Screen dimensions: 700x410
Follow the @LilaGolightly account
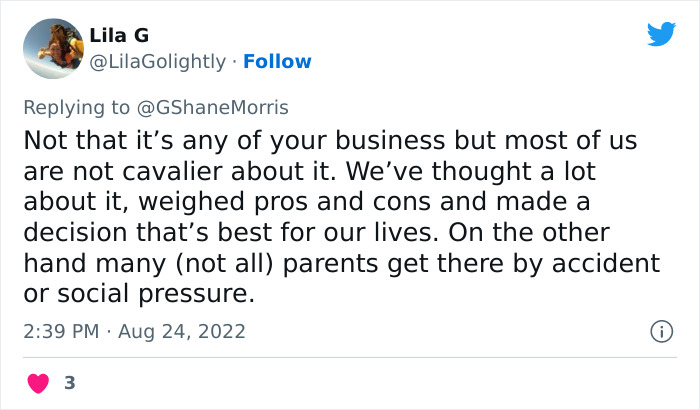[277, 61]
